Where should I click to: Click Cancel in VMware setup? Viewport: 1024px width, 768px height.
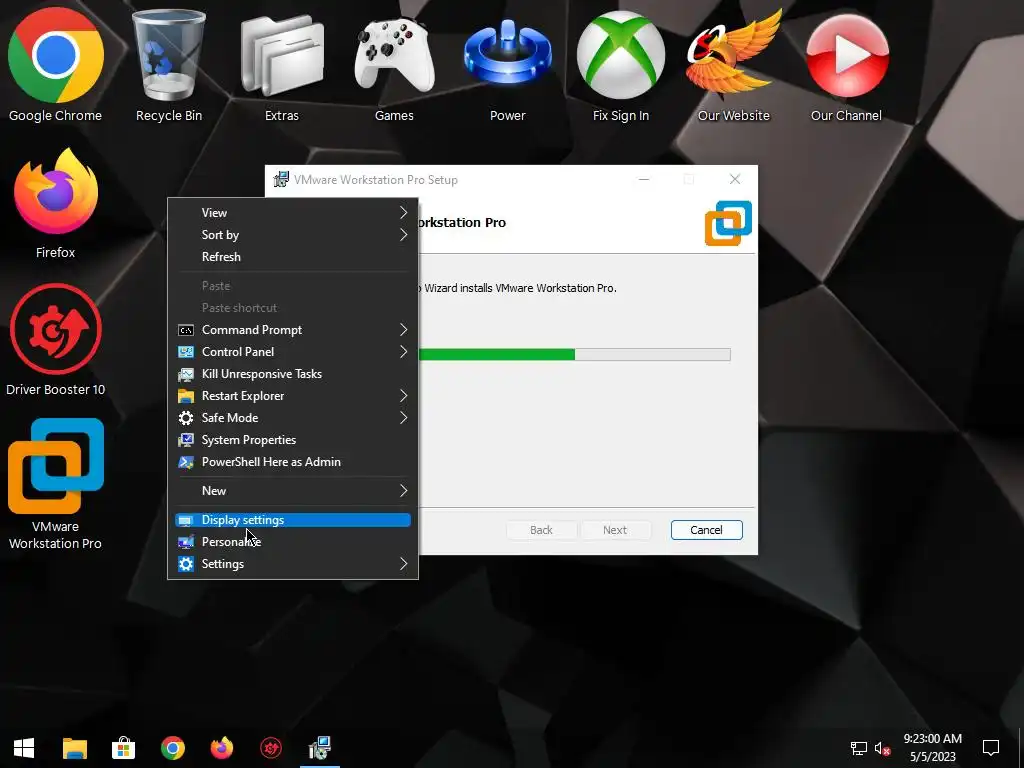707,530
